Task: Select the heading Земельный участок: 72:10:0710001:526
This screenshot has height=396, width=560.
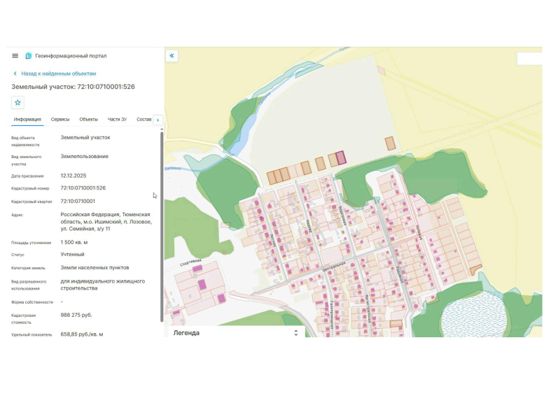Action: pos(73,87)
